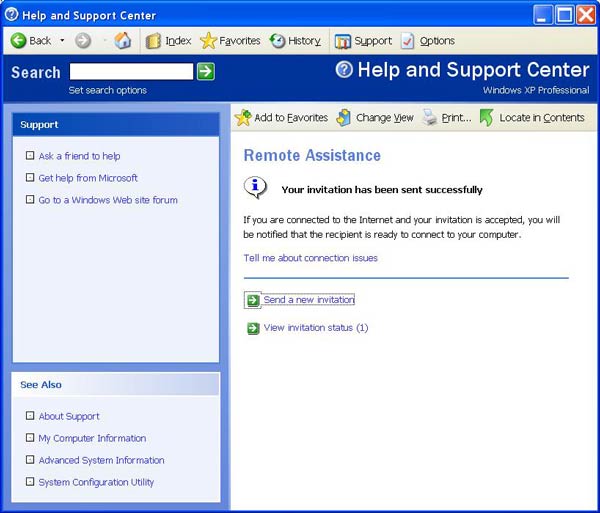Click the green Back arrow icon
600x513 pixels.
18,41
